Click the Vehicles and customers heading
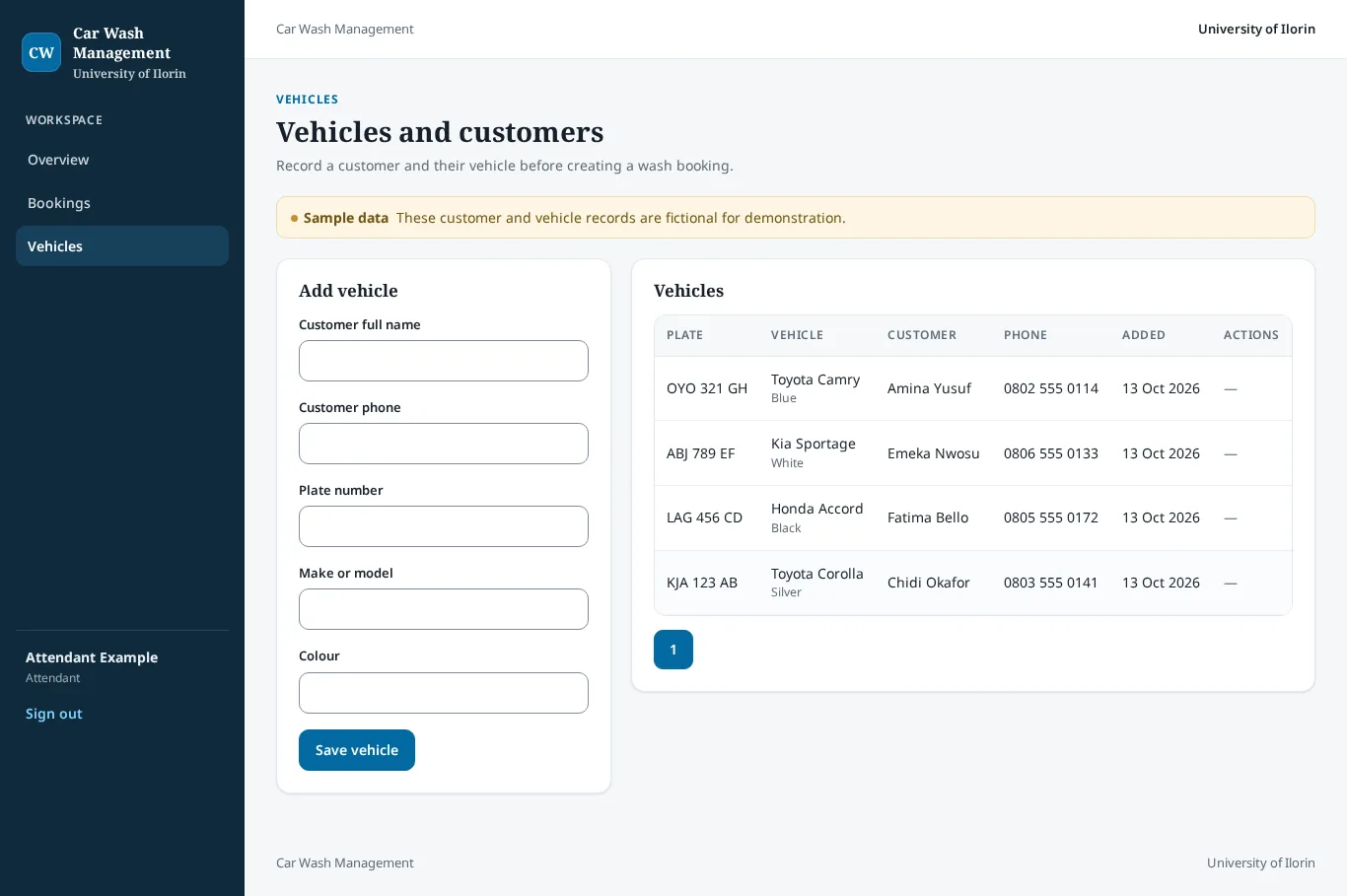This screenshot has height=896, width=1347. point(440,132)
